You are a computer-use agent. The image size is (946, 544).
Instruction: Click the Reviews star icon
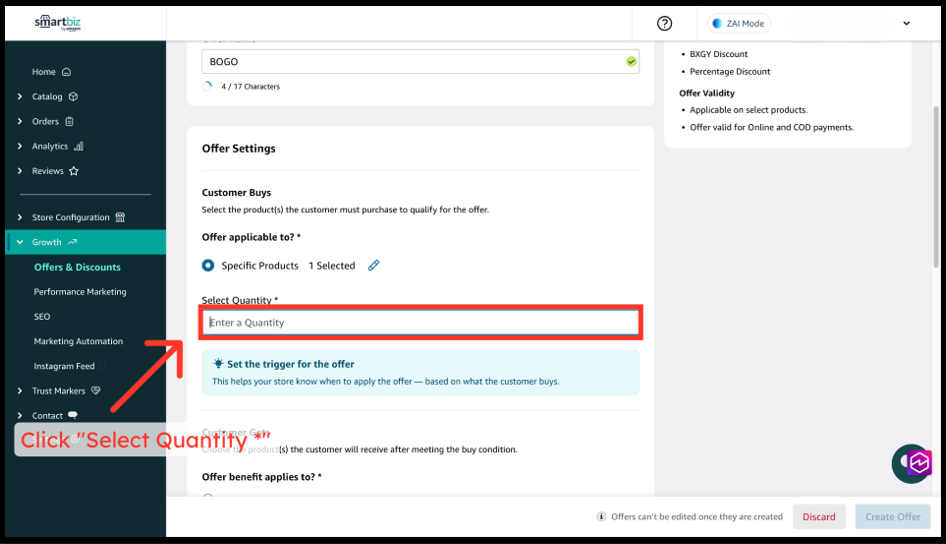(74, 171)
